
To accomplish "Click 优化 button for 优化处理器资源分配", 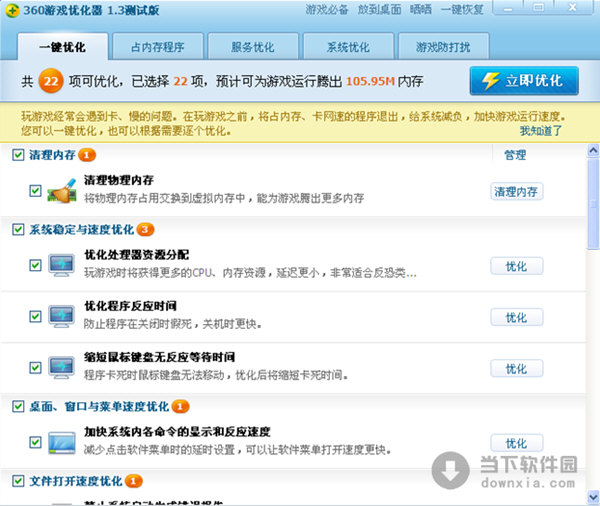I will [516, 266].
